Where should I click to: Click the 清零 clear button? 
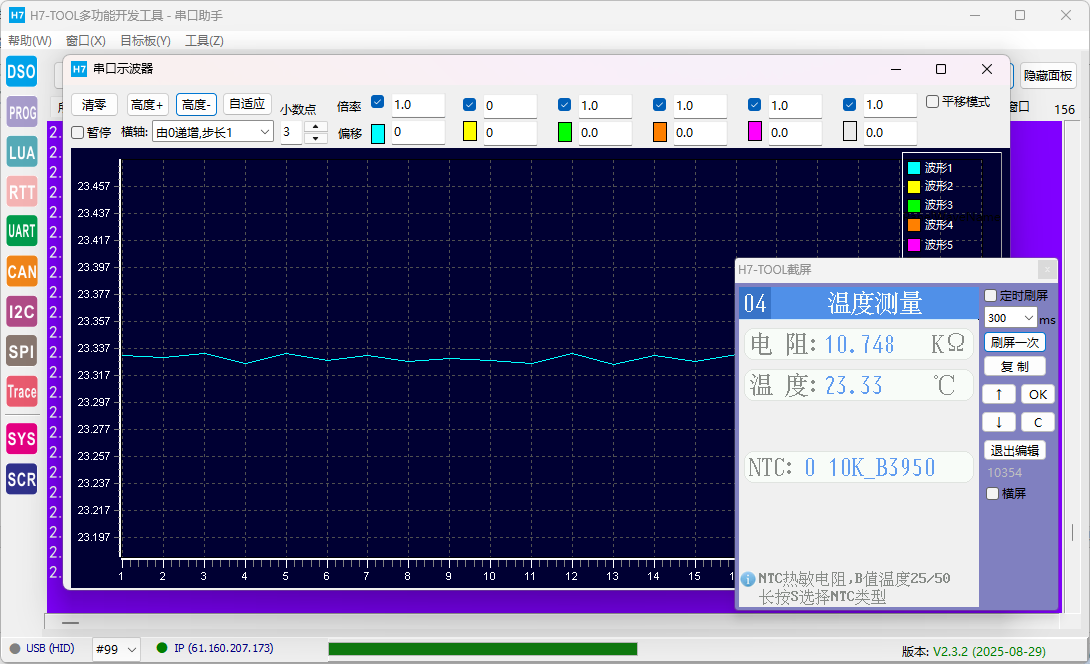[95, 105]
